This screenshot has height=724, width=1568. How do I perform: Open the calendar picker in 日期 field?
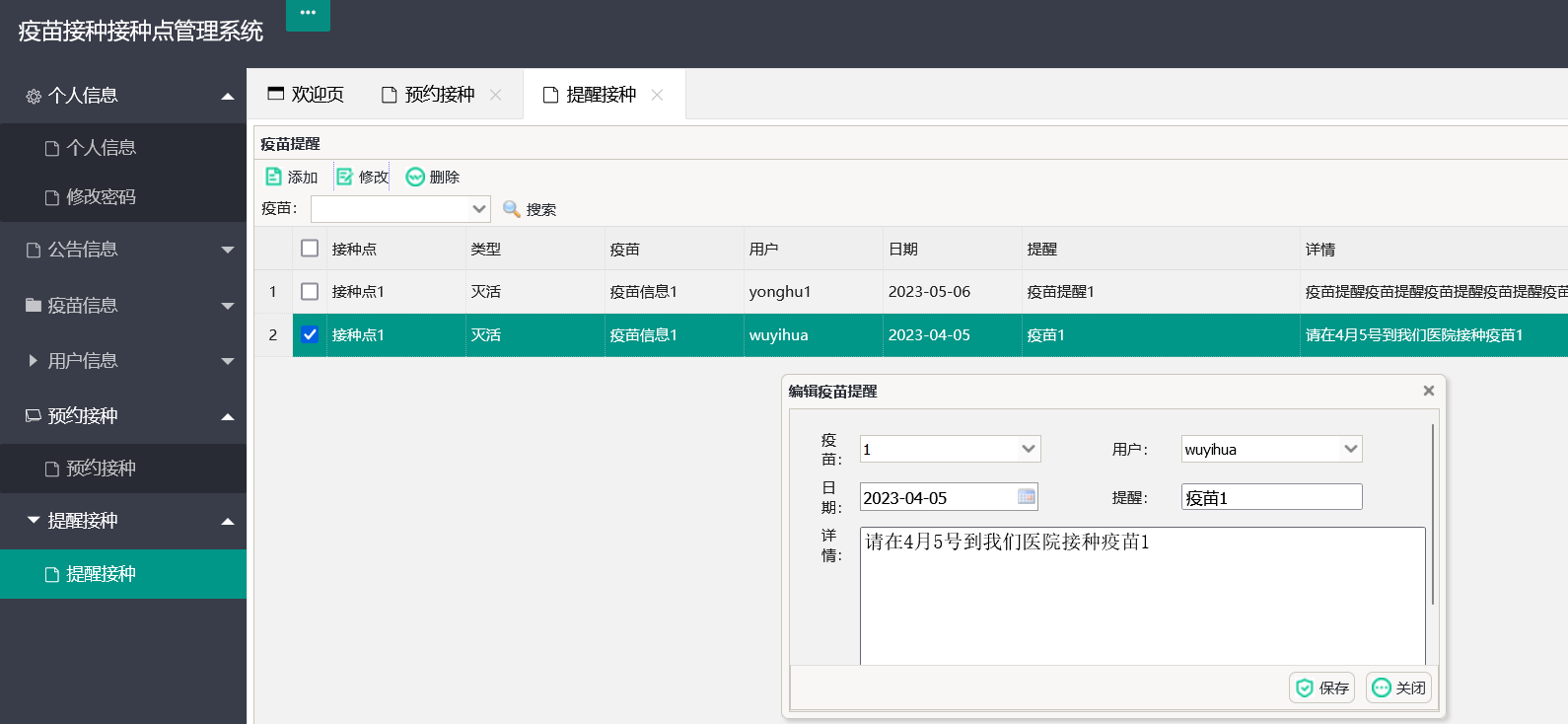[x=1027, y=496]
